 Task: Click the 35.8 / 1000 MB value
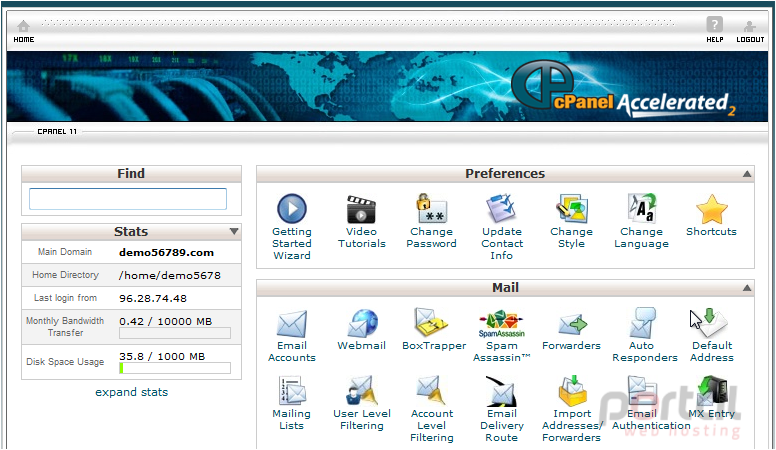pos(162,356)
